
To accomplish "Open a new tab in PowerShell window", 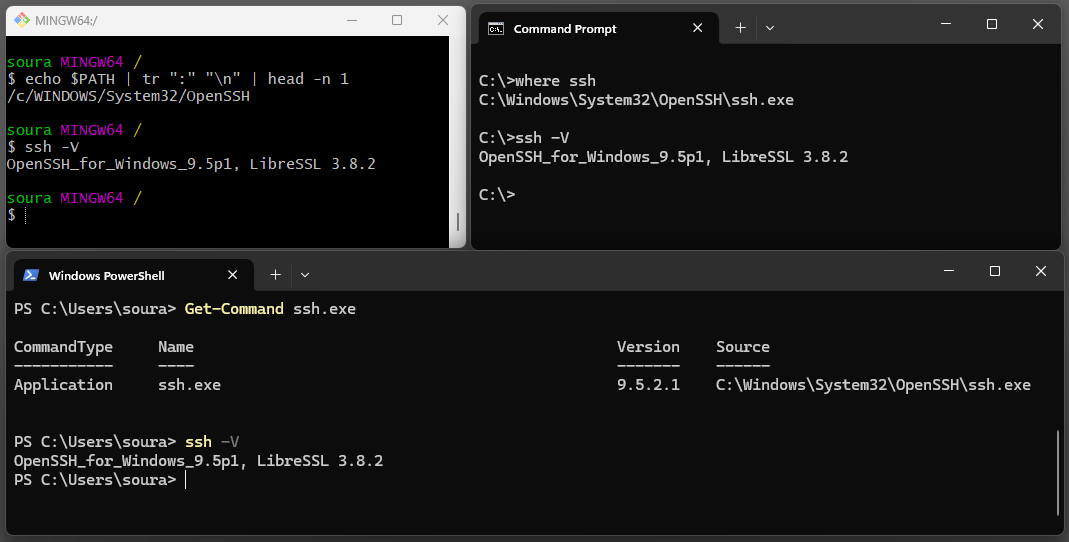I will click(275, 275).
